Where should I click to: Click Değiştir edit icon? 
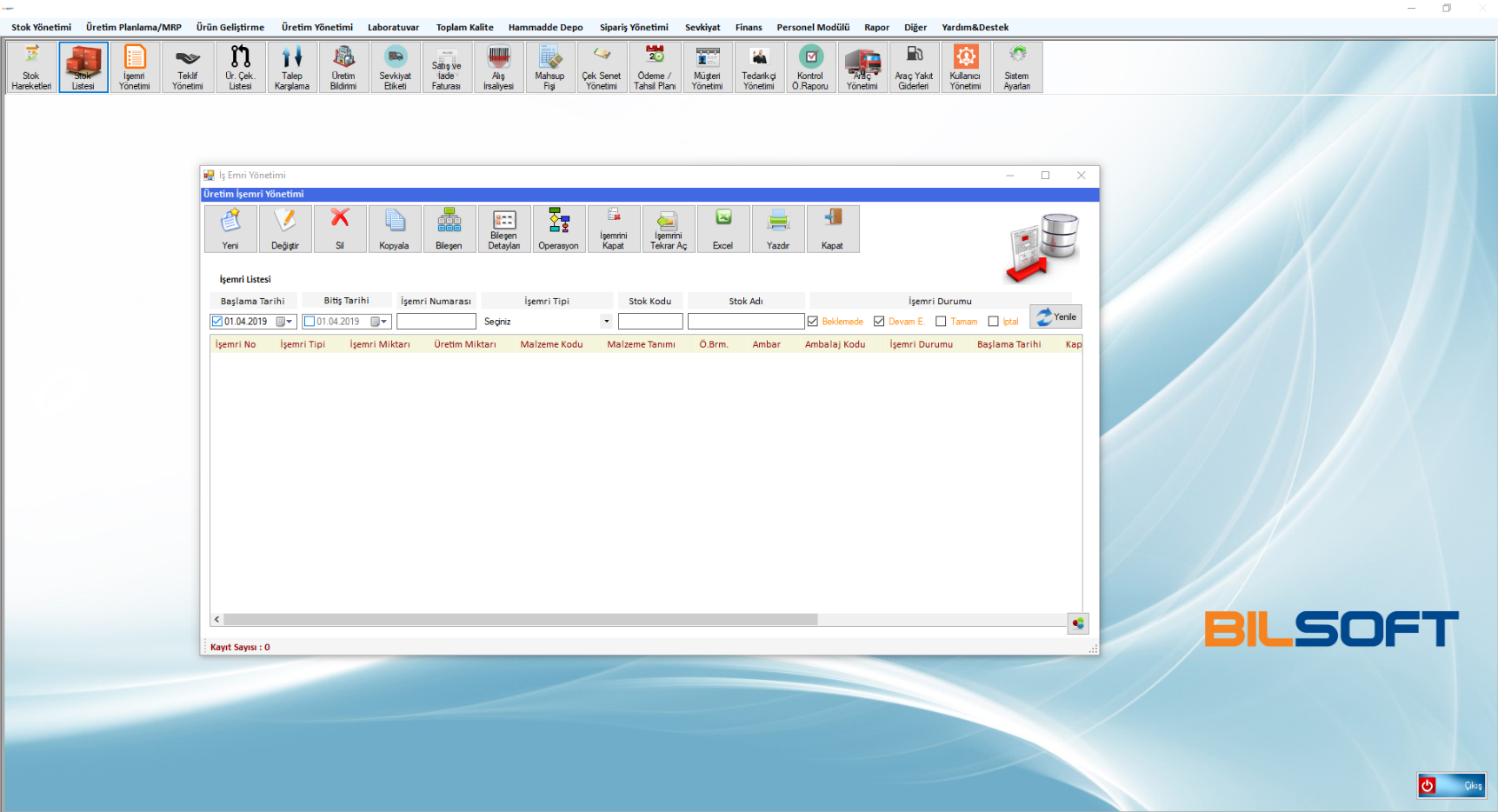(x=285, y=229)
